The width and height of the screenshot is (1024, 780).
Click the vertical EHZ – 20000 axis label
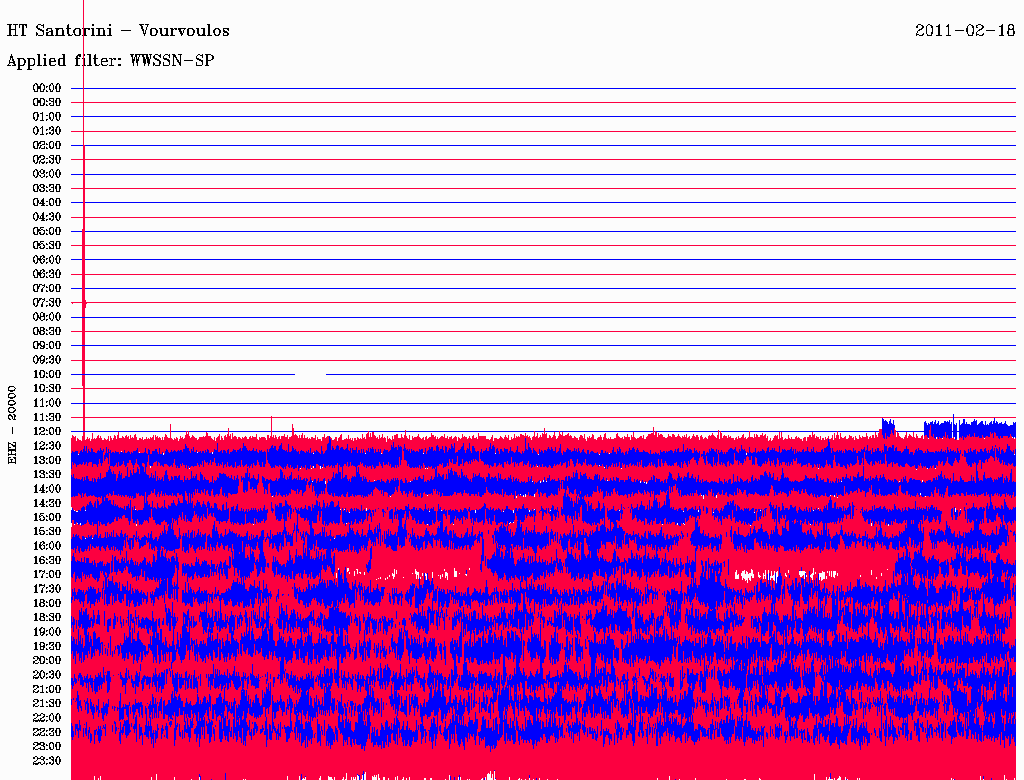click(x=12, y=424)
